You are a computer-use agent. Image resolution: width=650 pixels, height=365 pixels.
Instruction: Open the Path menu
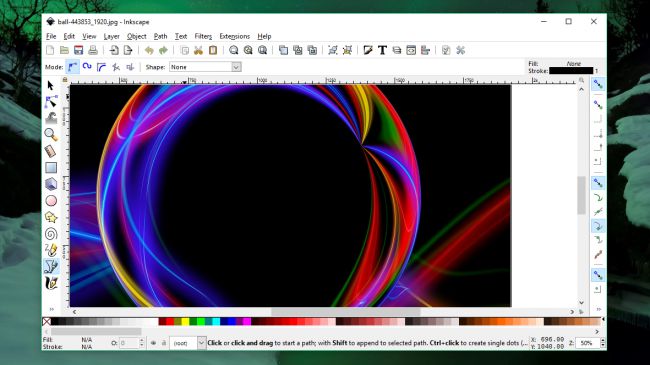pyautogui.click(x=160, y=36)
